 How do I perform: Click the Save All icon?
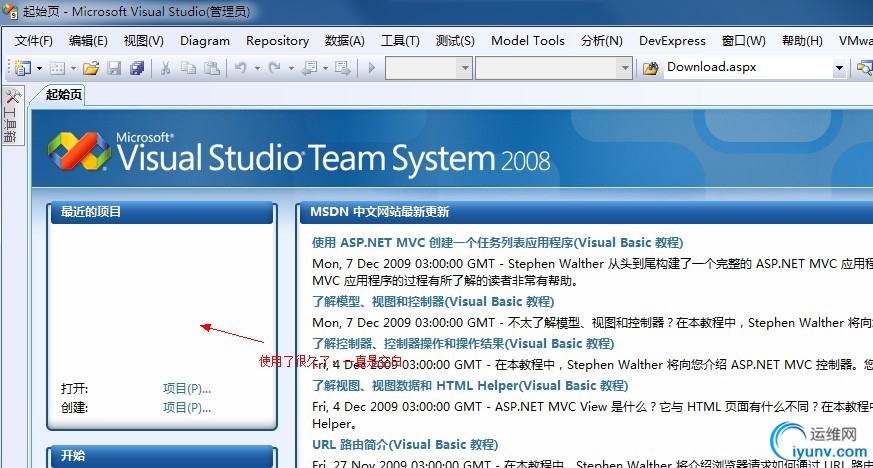(x=137, y=68)
